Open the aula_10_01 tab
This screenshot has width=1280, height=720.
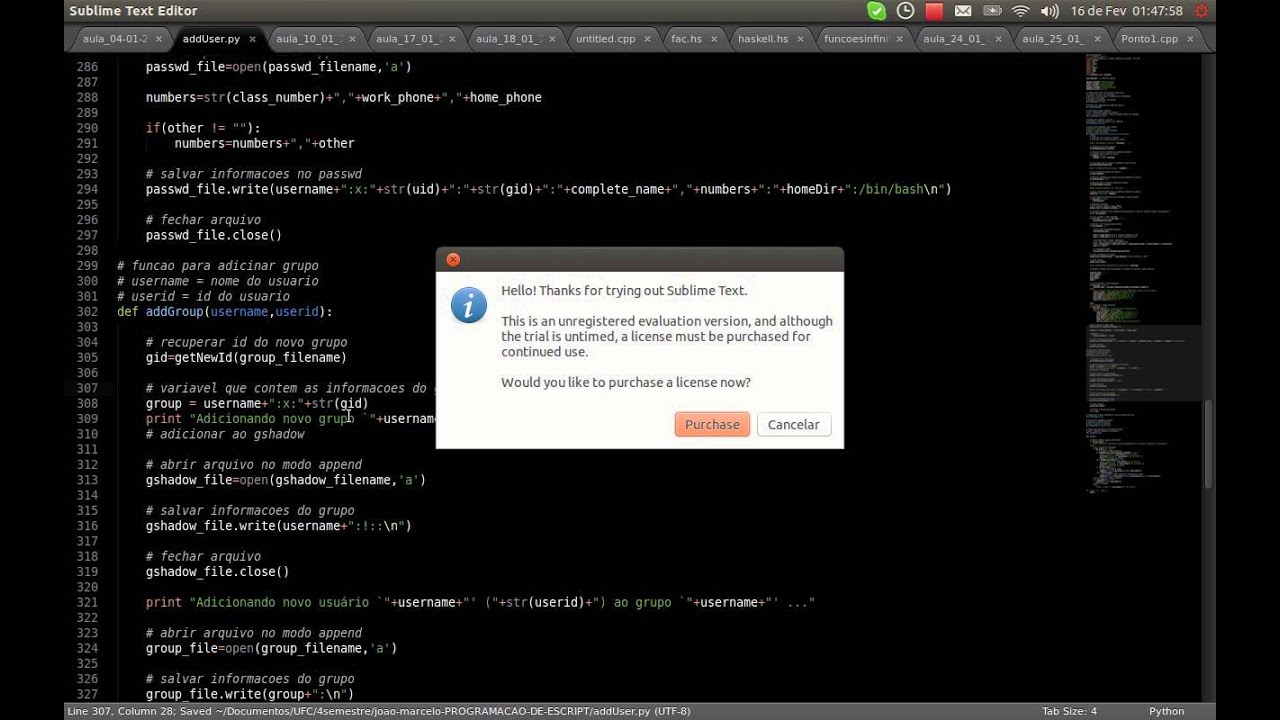point(309,39)
